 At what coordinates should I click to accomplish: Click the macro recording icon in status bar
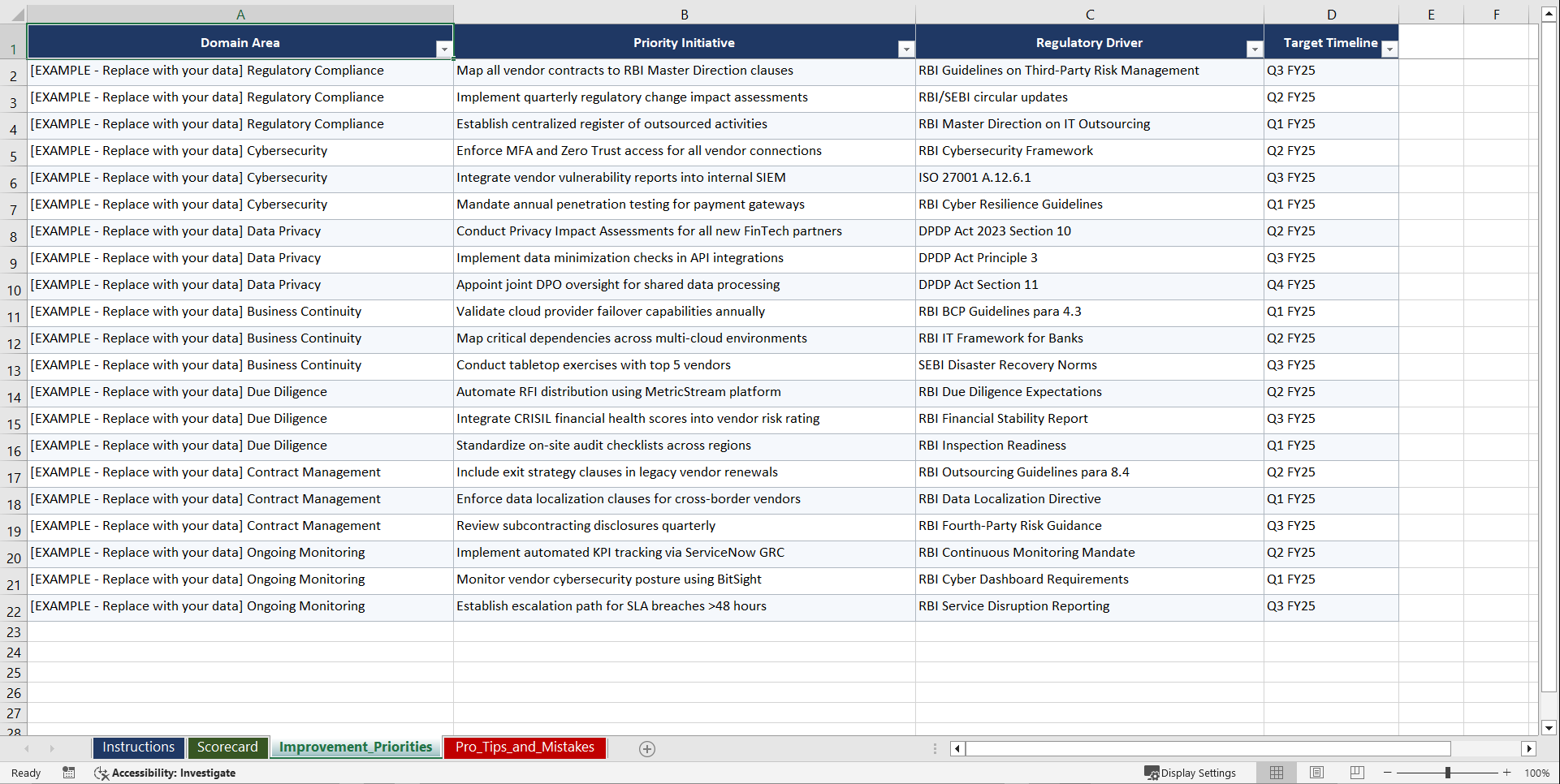[69, 773]
